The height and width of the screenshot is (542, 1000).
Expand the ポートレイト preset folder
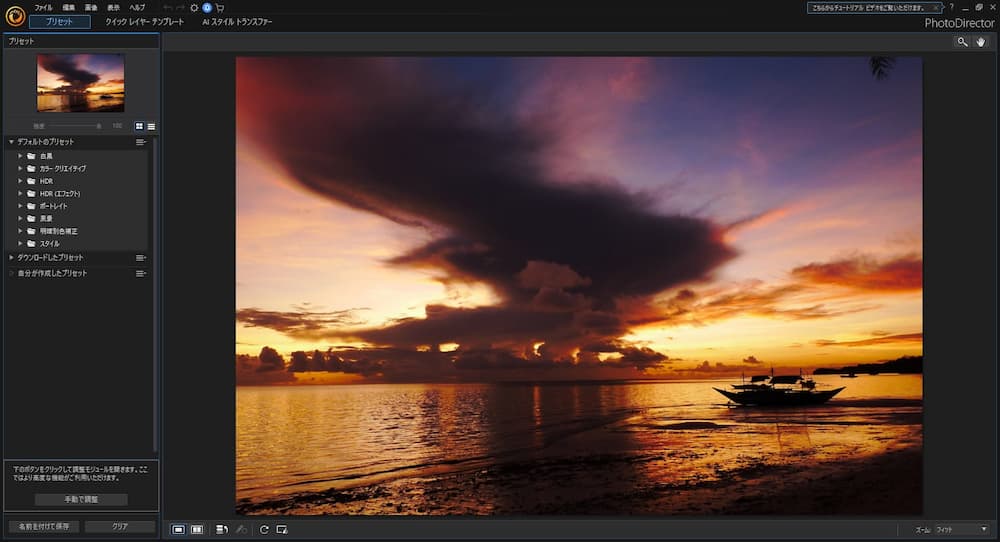point(20,206)
